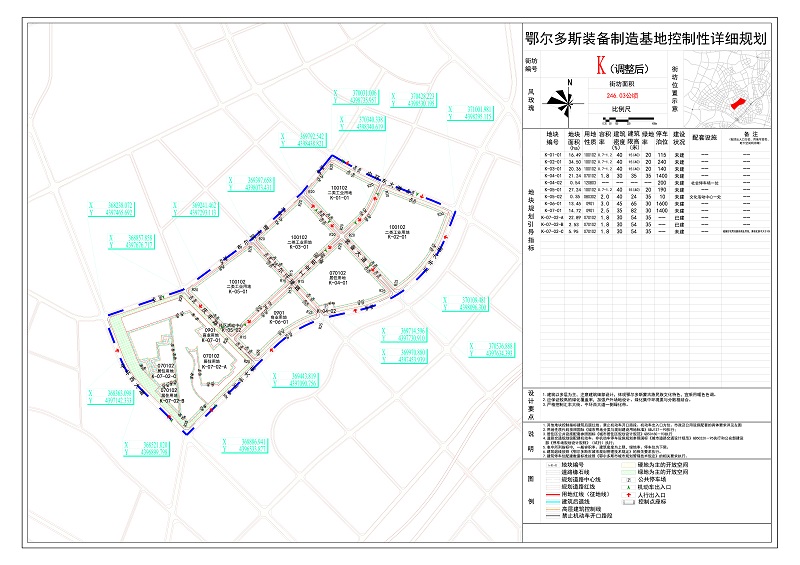
Task: Click the 风玫瑰 label
Action: (531, 101)
